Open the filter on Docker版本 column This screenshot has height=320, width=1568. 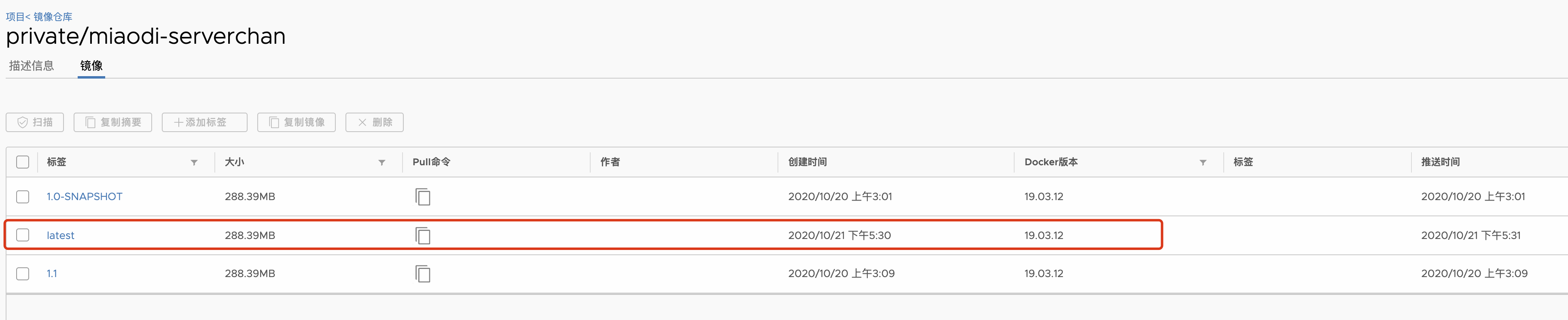click(1203, 163)
